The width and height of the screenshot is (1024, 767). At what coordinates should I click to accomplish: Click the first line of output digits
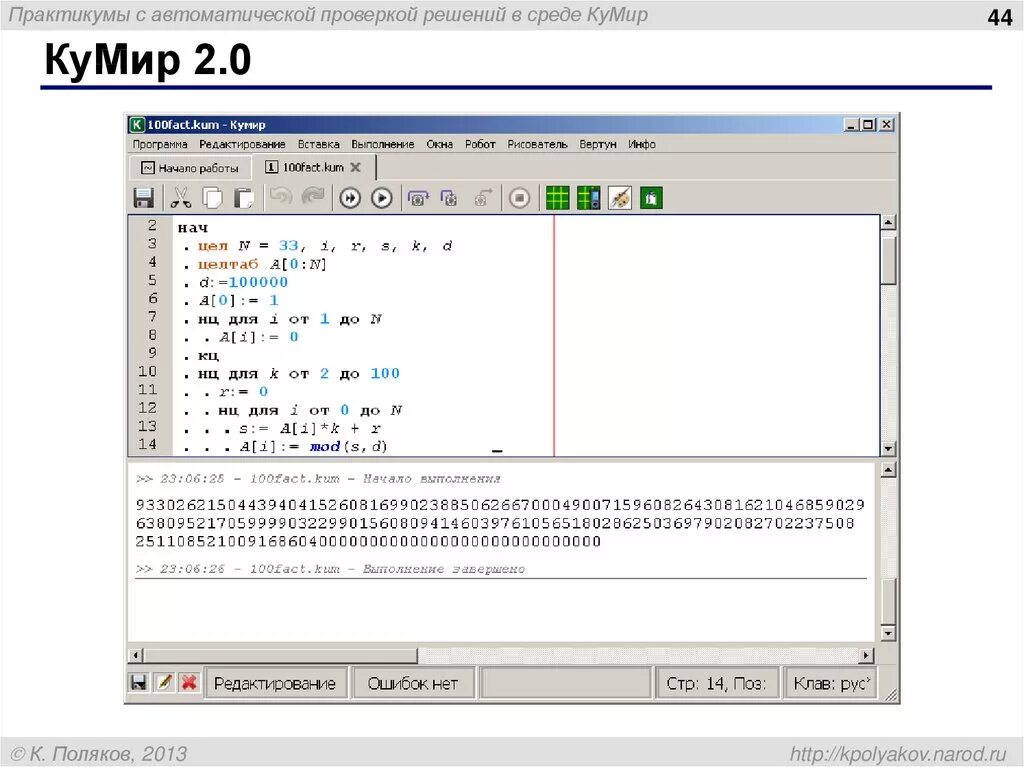[500, 505]
